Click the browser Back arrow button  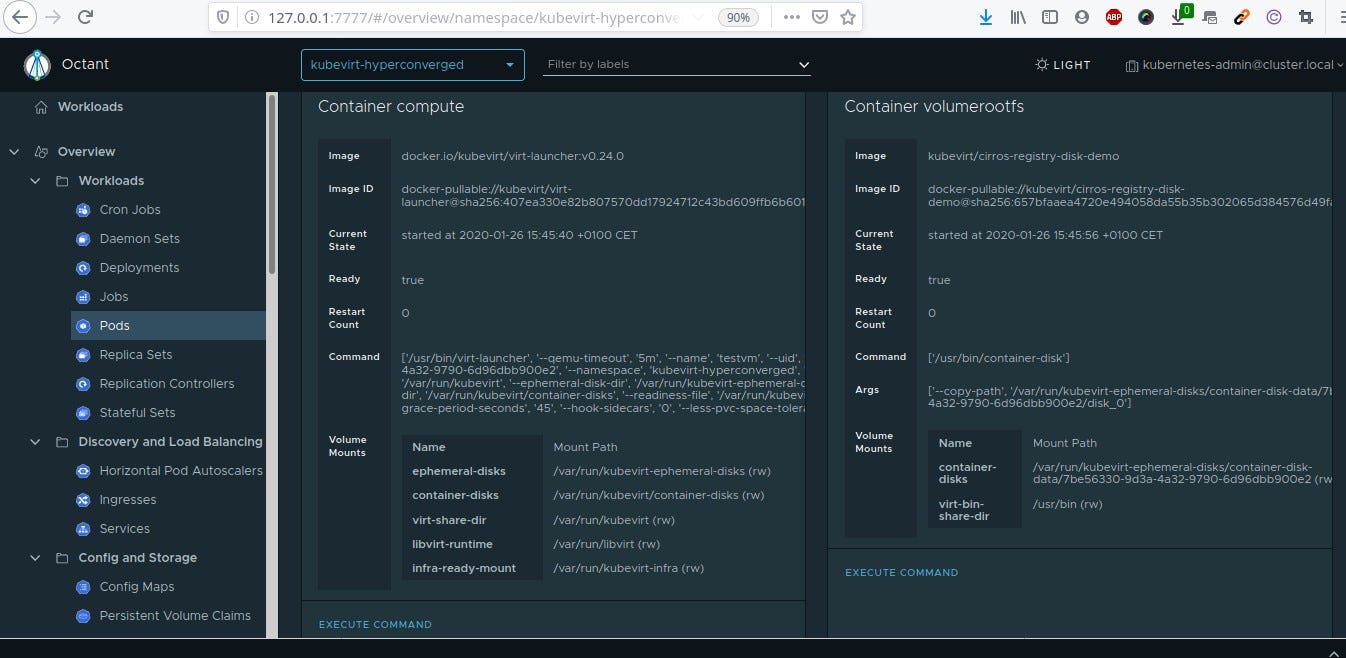pyautogui.click(x=21, y=17)
